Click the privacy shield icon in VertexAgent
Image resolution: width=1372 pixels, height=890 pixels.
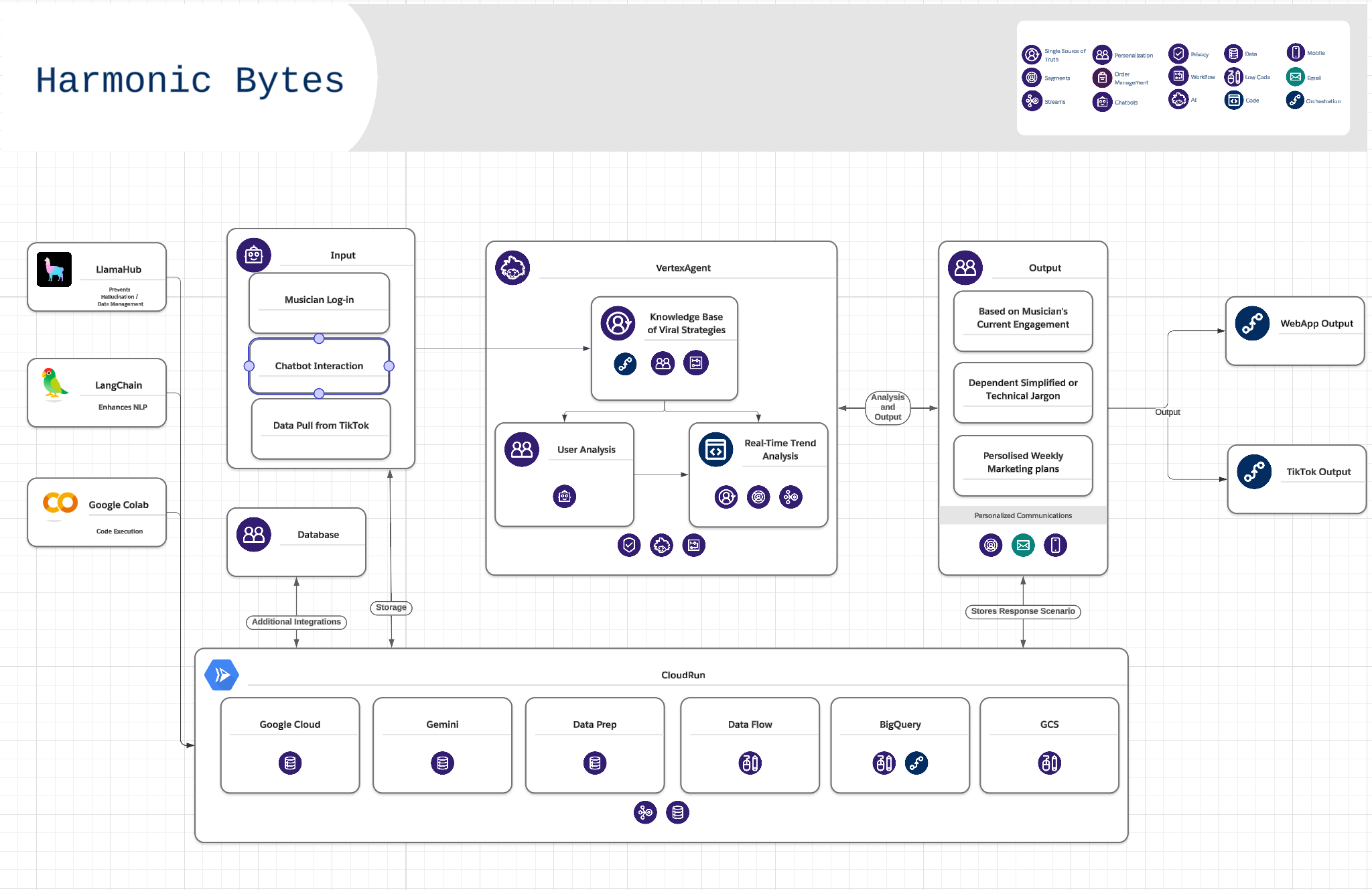(x=629, y=546)
